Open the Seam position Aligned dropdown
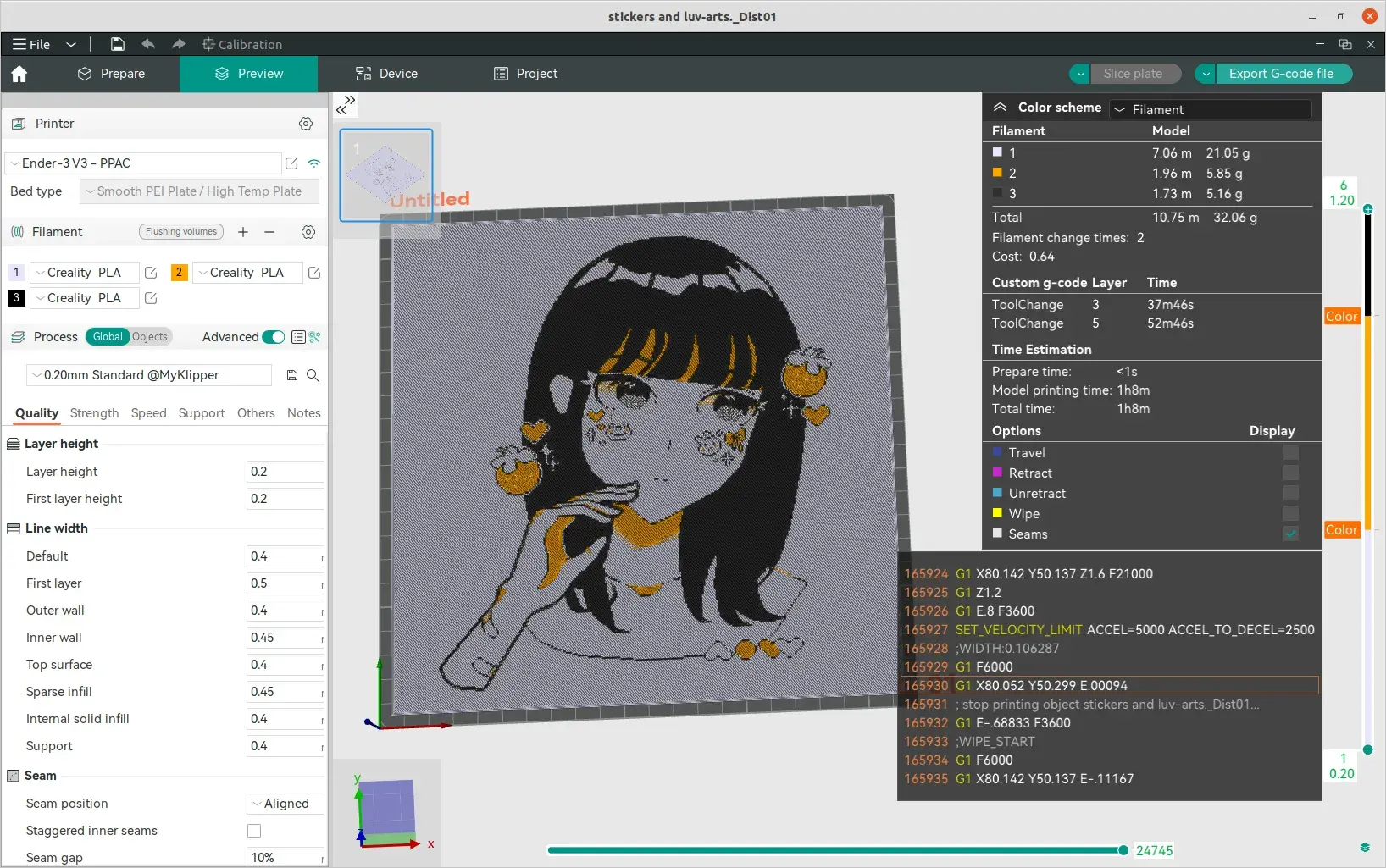This screenshot has width=1386, height=868. pos(285,804)
